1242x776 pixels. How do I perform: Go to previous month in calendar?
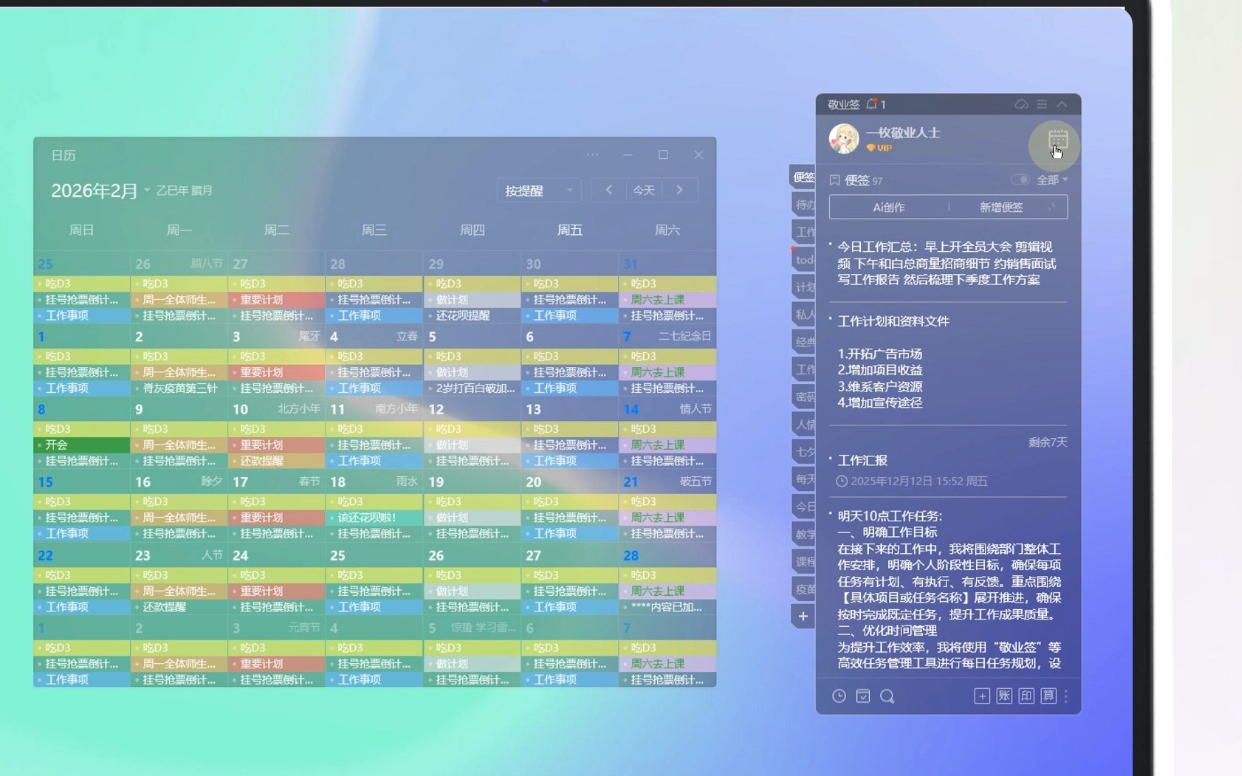tap(608, 190)
